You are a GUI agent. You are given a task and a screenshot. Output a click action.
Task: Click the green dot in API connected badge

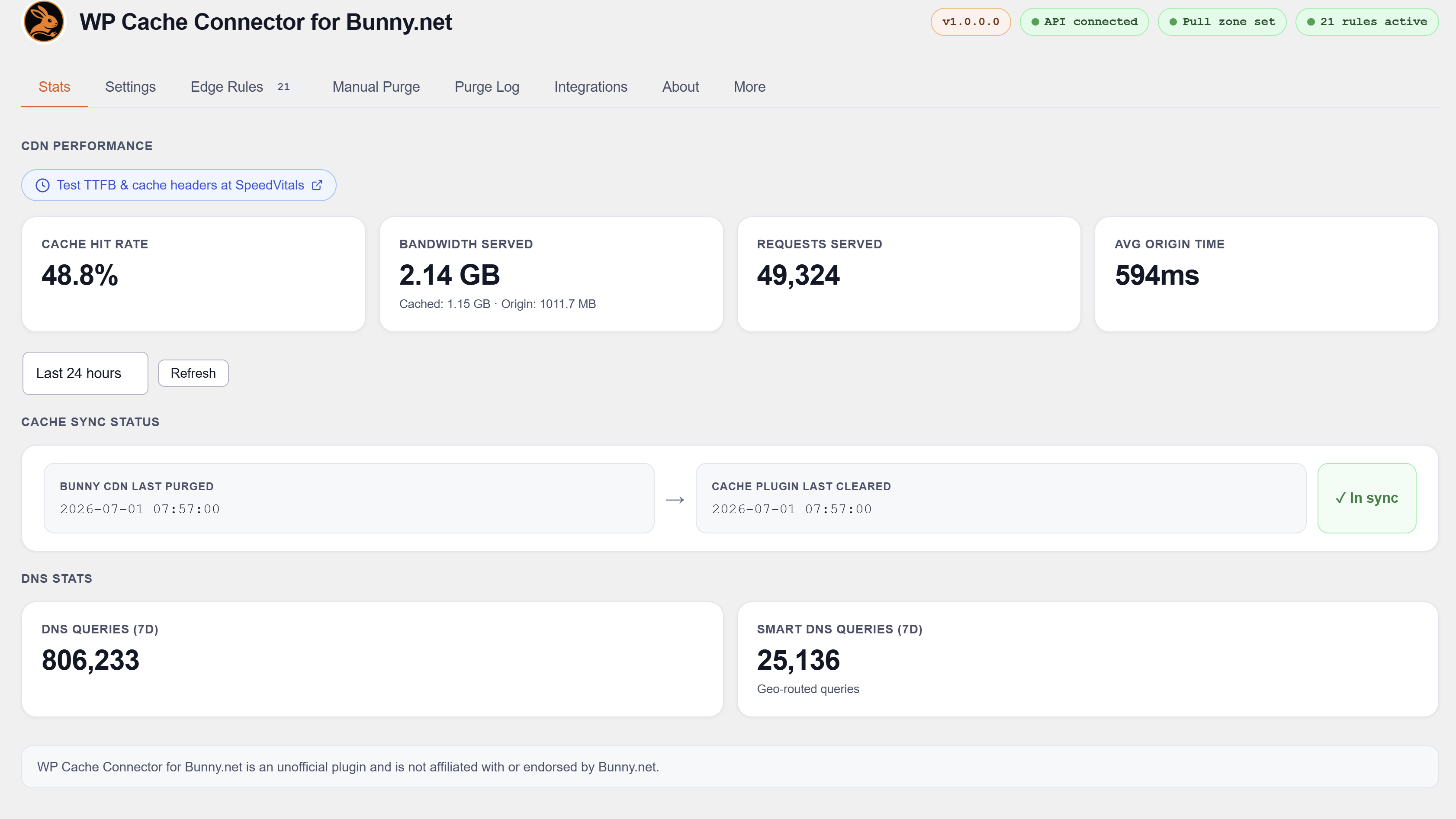tap(1035, 22)
